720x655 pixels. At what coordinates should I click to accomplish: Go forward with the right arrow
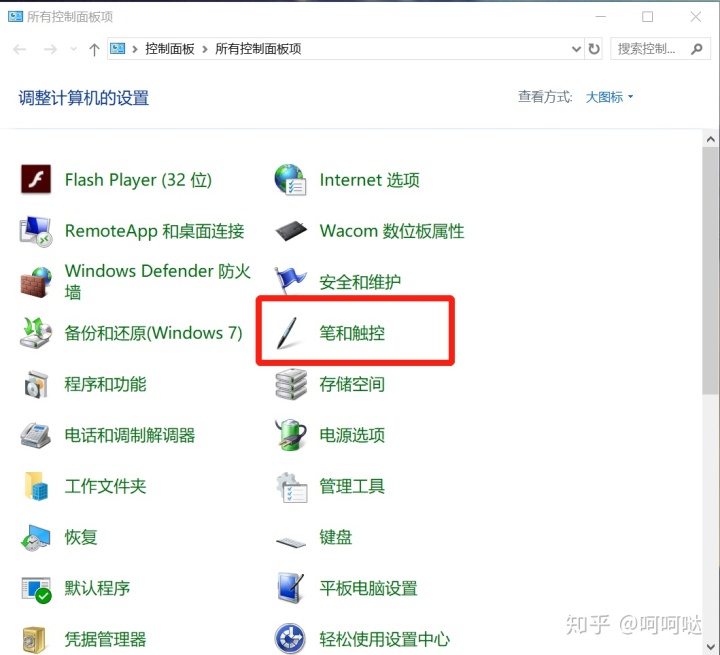click(x=50, y=49)
